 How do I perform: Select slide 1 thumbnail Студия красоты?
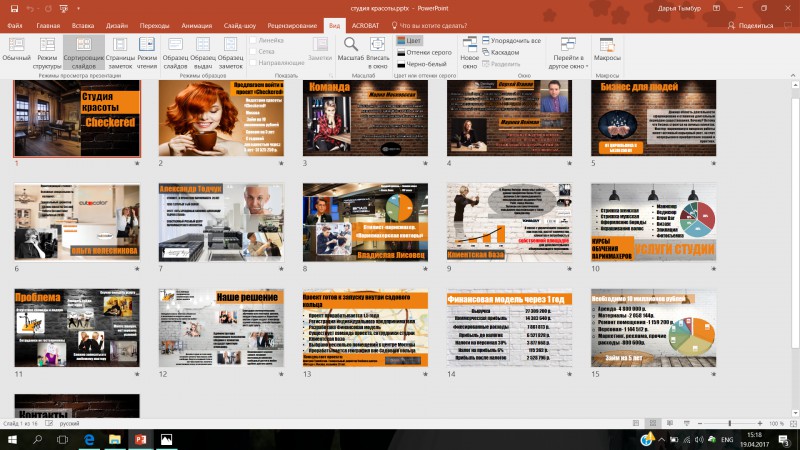[x=77, y=118]
